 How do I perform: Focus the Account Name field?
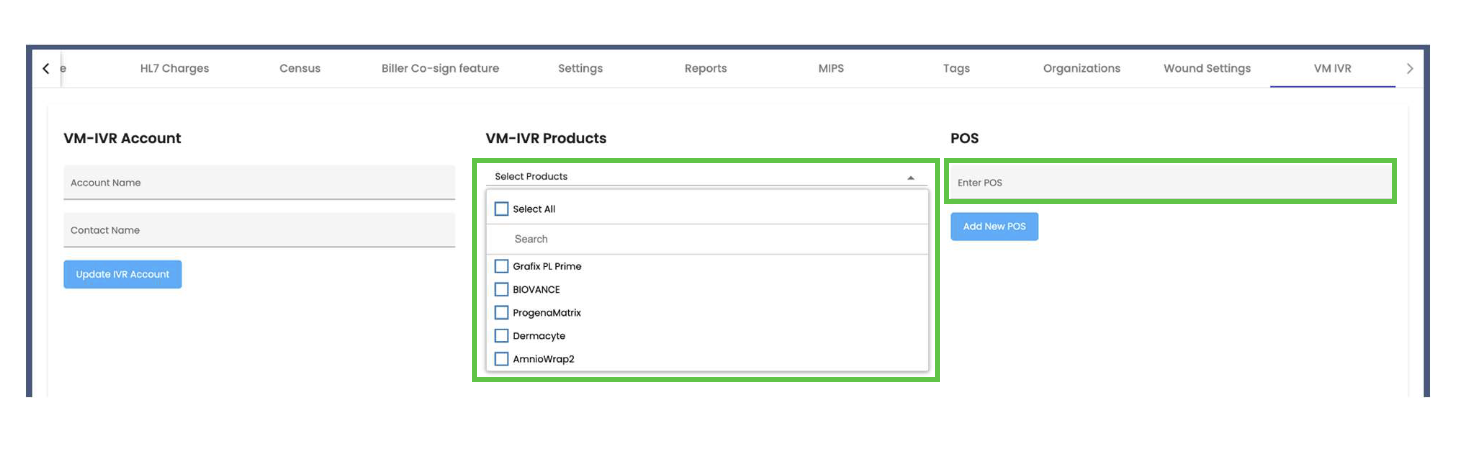pos(259,183)
